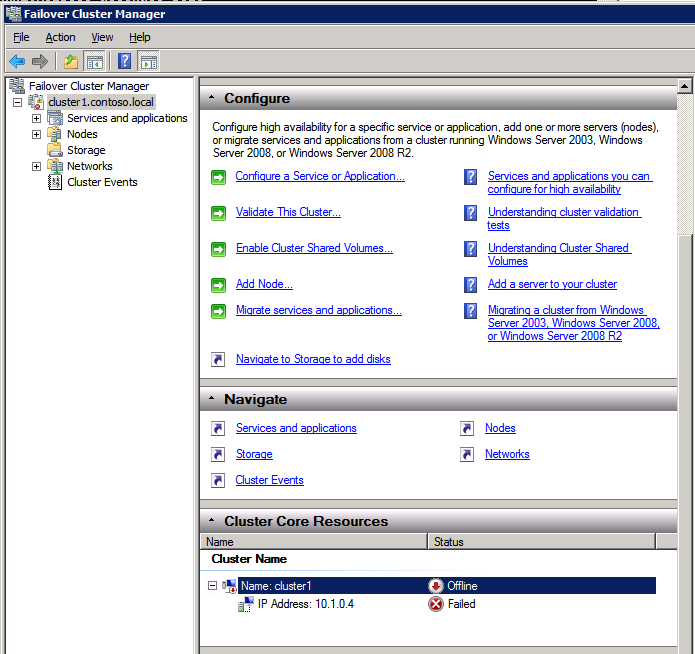This screenshot has height=654, width=695.
Task: Click the red Failed status icon for the IP Address
Action: (x=436, y=604)
